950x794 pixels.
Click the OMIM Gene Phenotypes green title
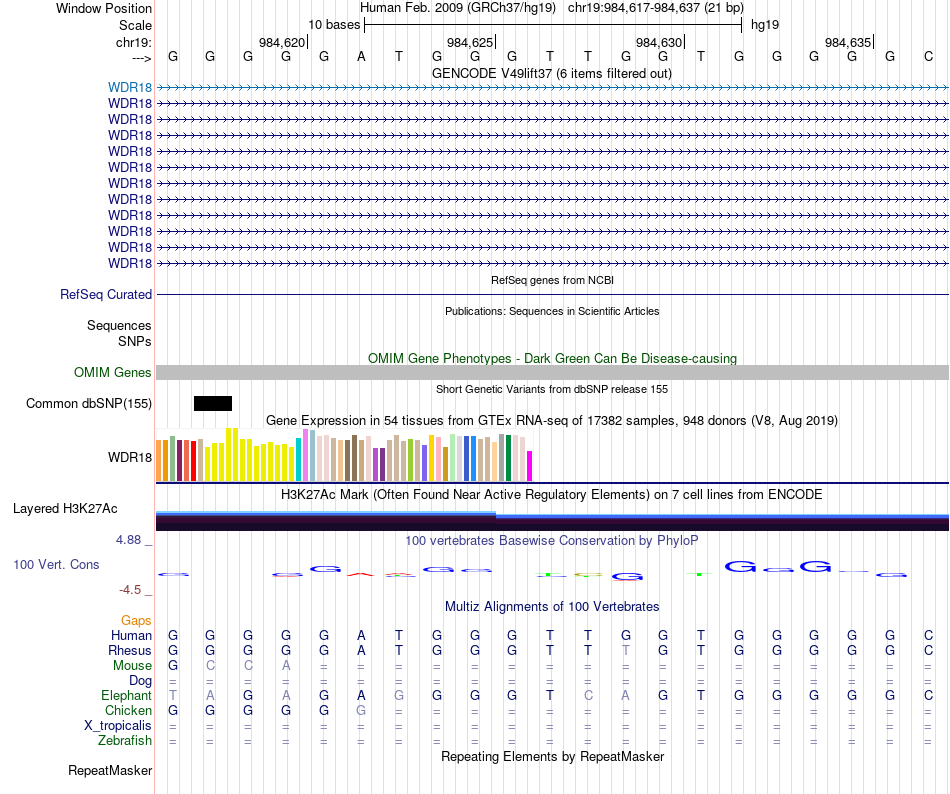tap(552, 359)
